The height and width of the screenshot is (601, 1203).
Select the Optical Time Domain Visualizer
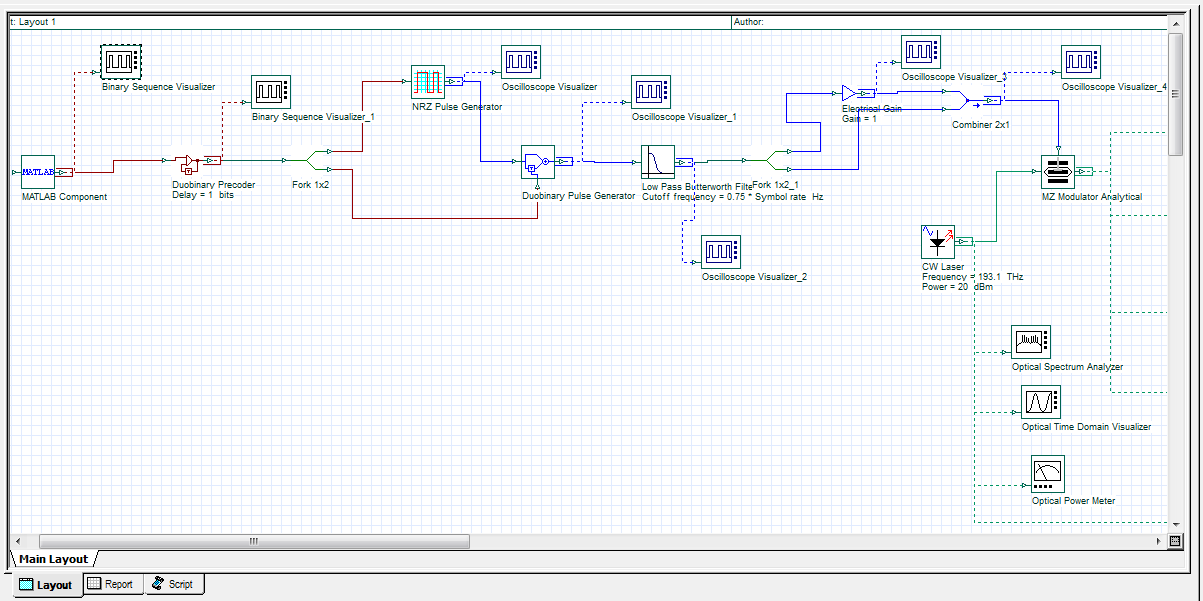point(1040,404)
